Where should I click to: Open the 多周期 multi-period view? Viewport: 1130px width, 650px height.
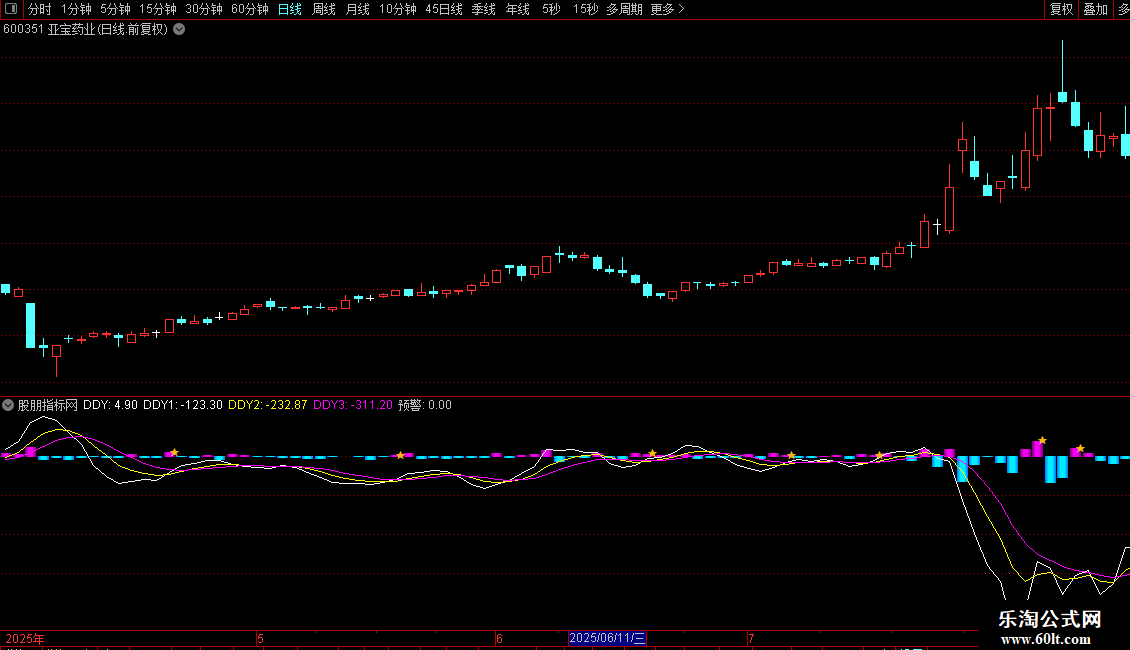pyautogui.click(x=624, y=9)
